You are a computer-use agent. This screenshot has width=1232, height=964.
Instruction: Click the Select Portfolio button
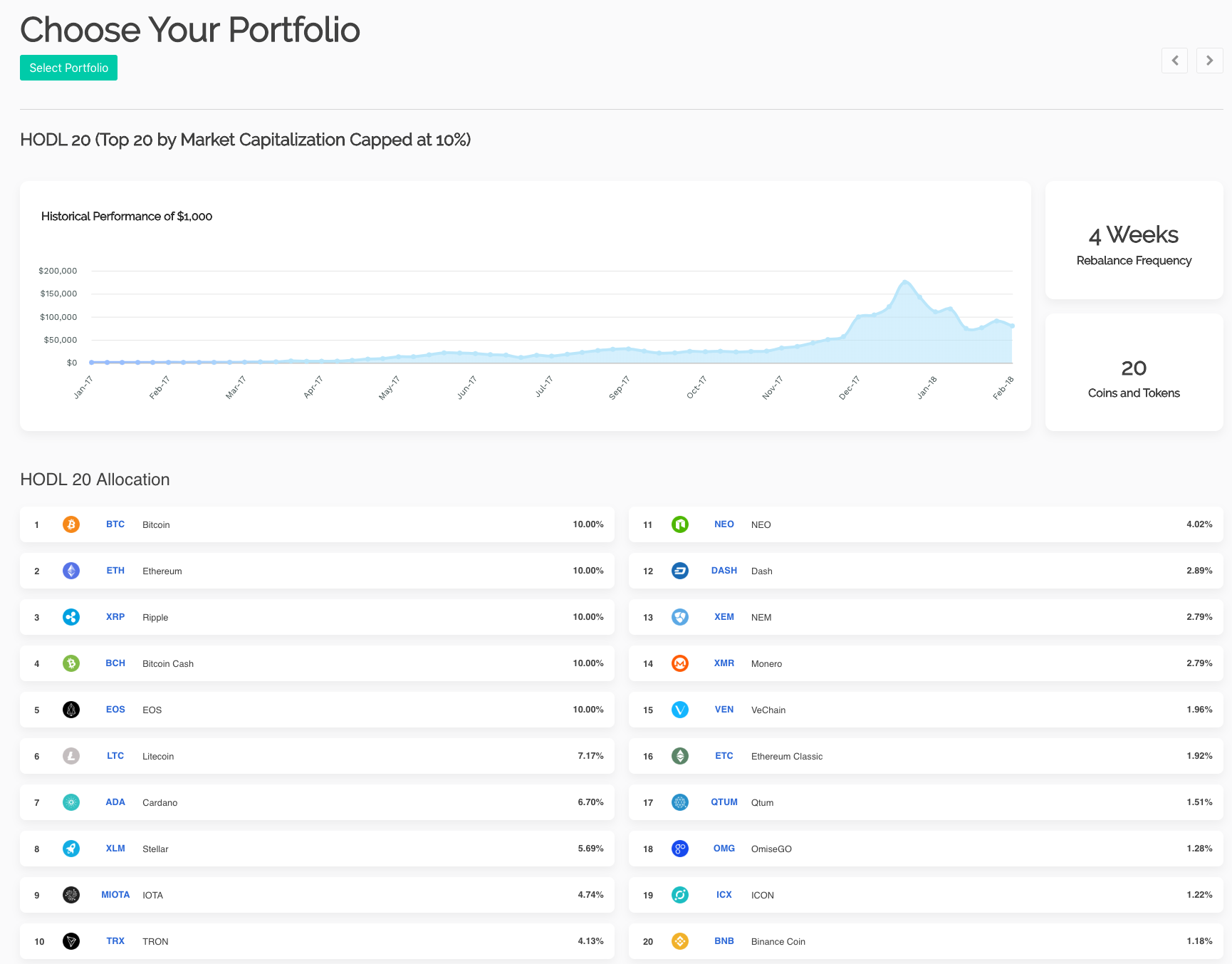[68, 68]
